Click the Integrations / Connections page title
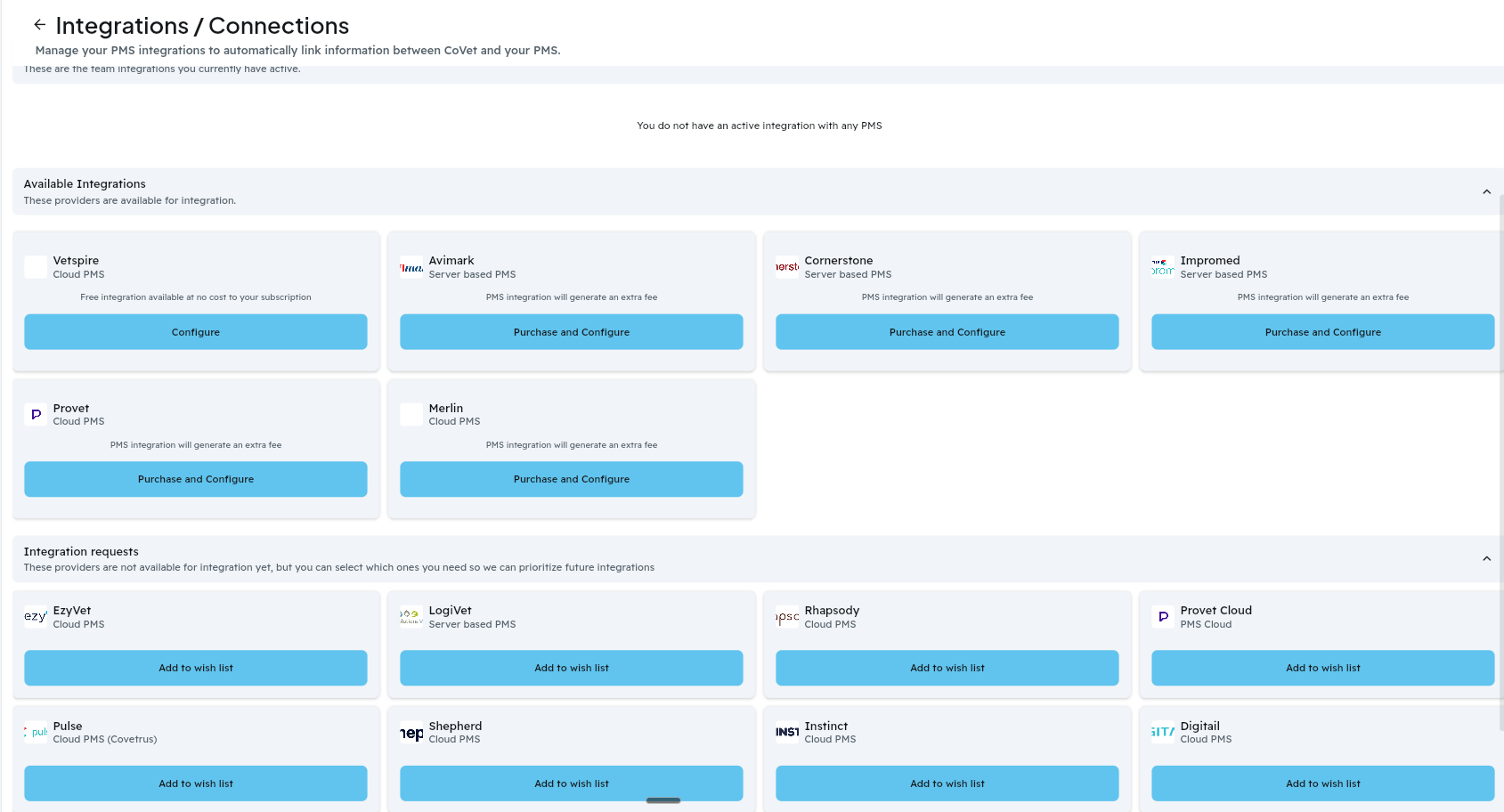 click(202, 26)
